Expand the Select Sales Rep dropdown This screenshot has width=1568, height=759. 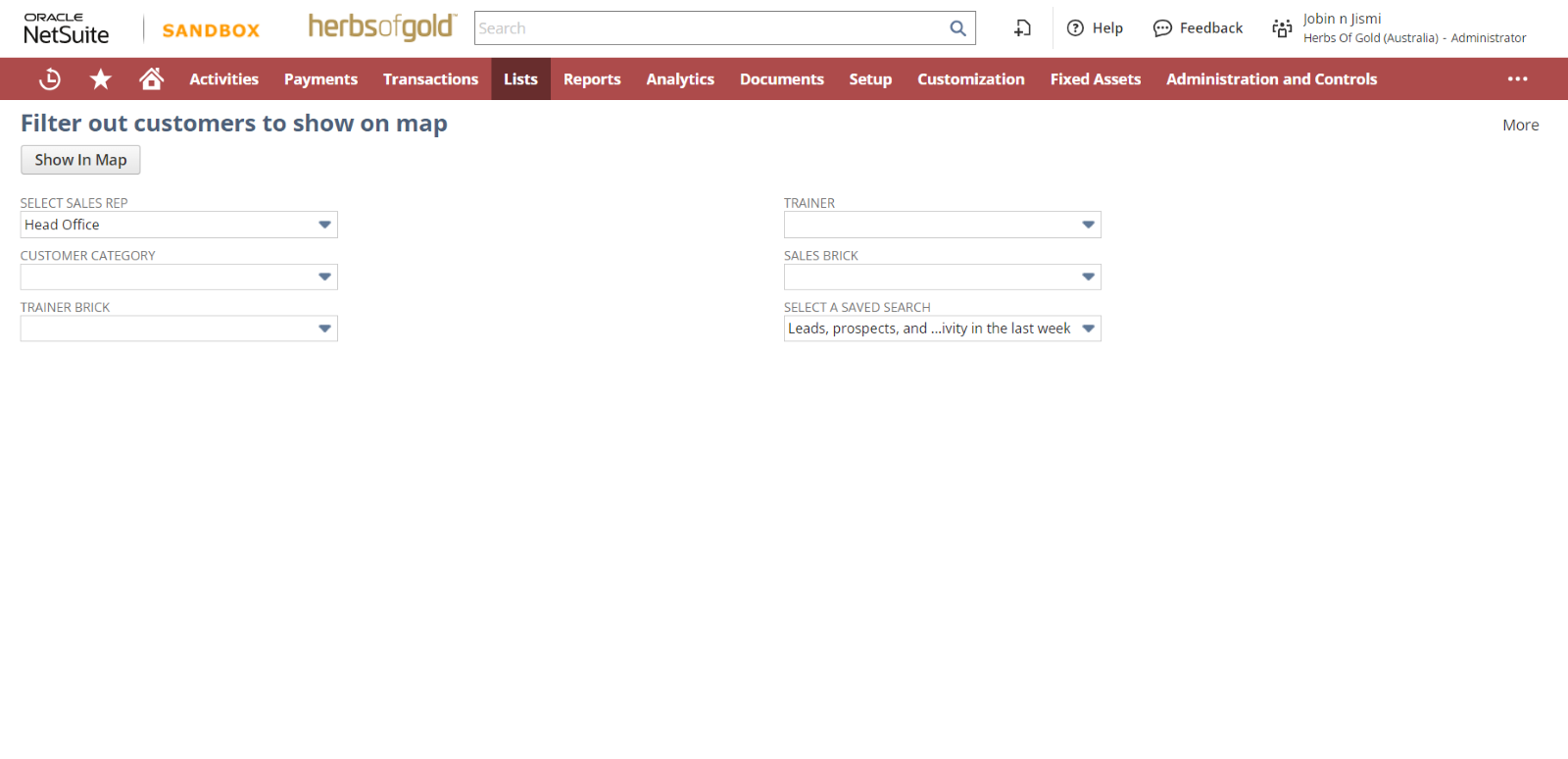(324, 225)
